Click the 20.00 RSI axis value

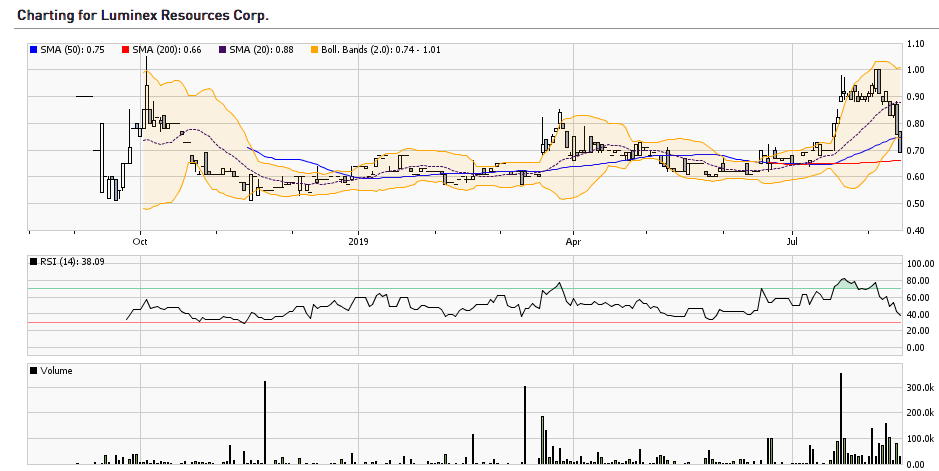coord(920,331)
